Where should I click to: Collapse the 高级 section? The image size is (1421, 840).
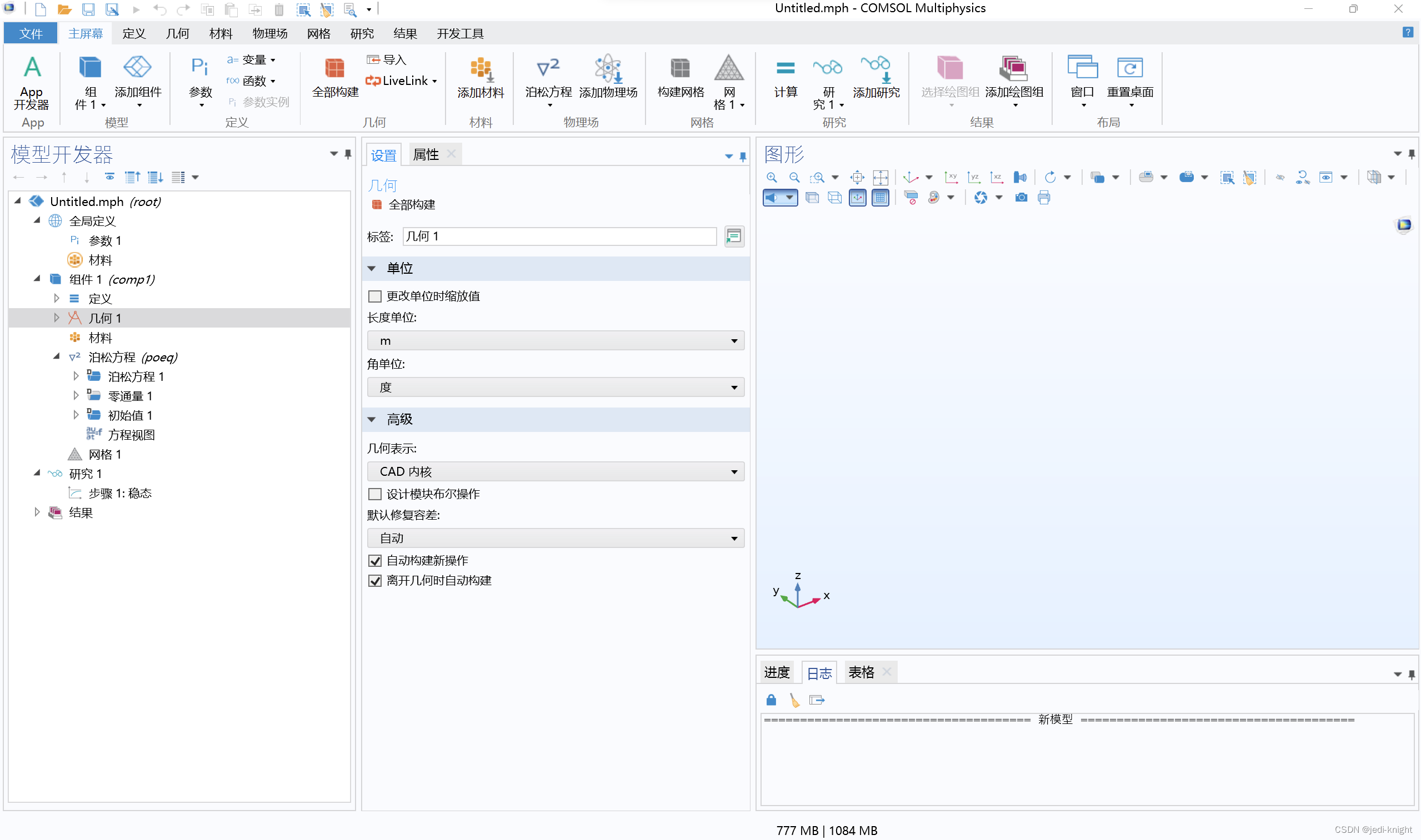[372, 419]
